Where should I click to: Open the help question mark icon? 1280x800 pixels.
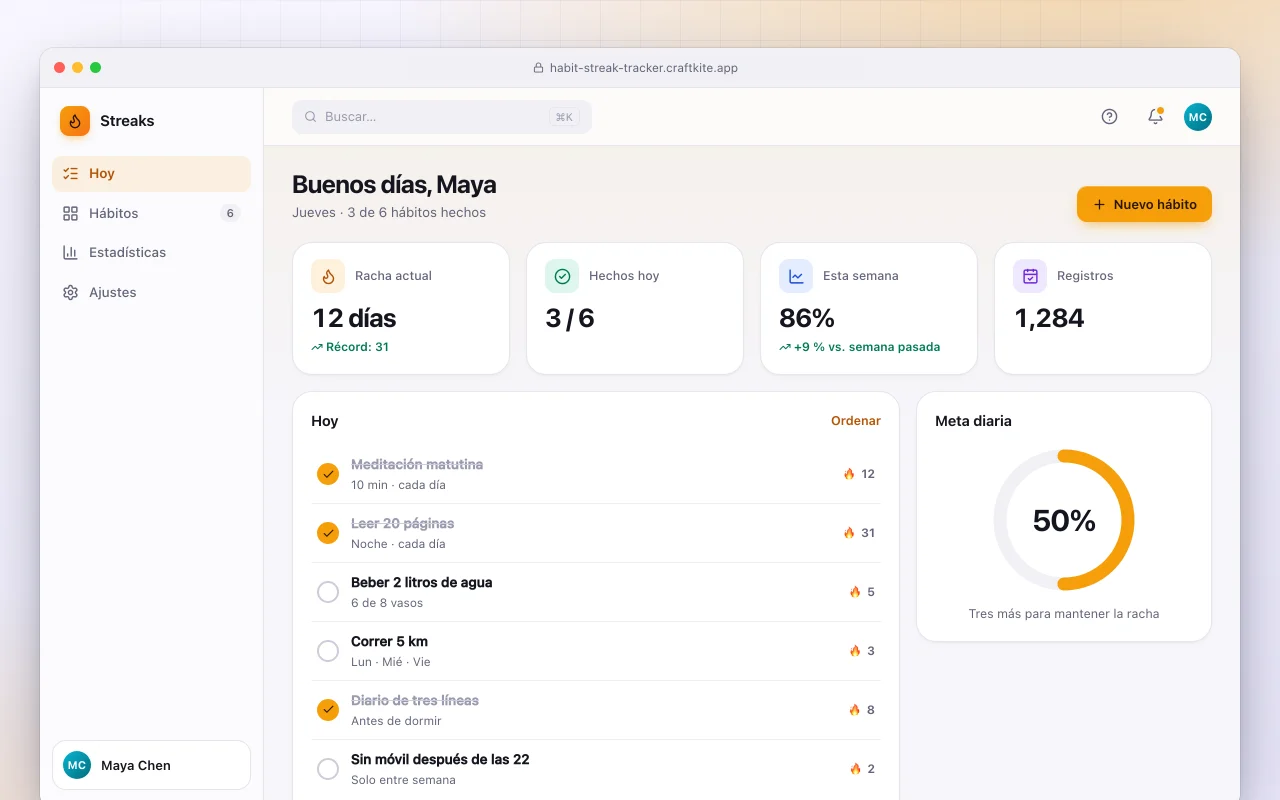pos(1109,117)
